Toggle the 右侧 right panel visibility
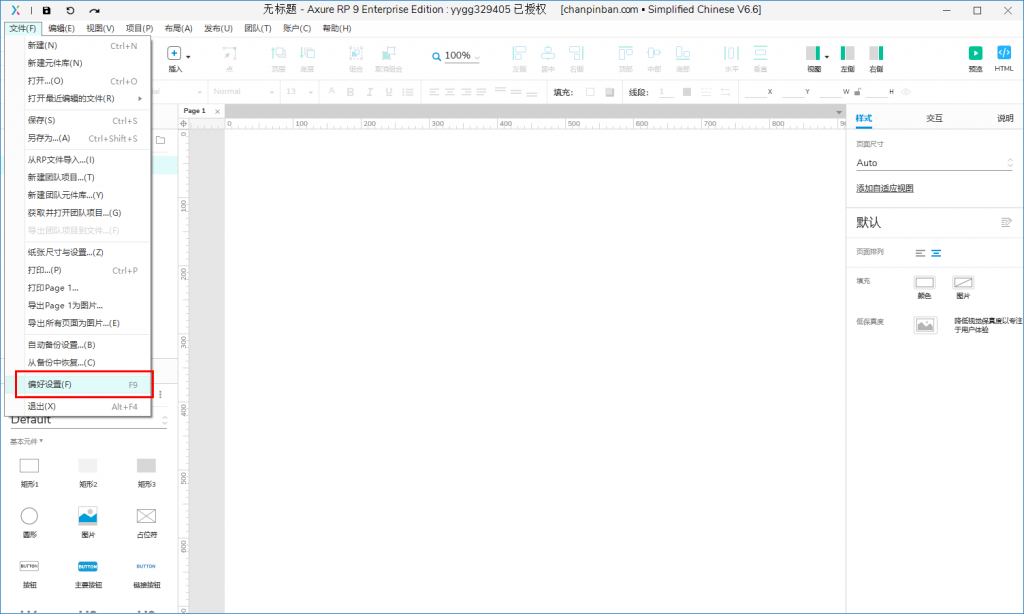Image resolution: width=1024 pixels, height=614 pixels. point(876,54)
